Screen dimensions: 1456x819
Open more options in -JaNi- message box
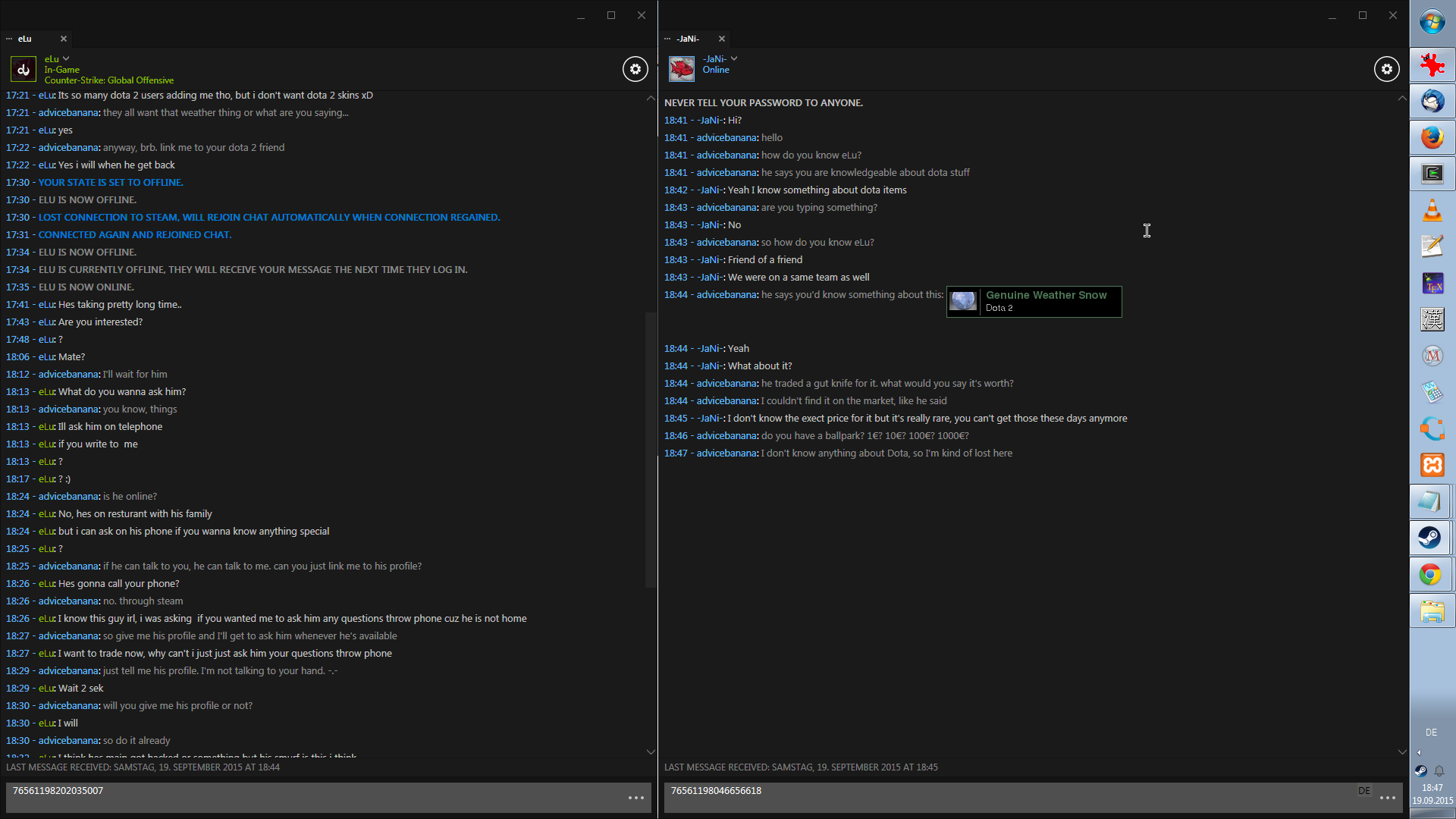tap(1388, 798)
